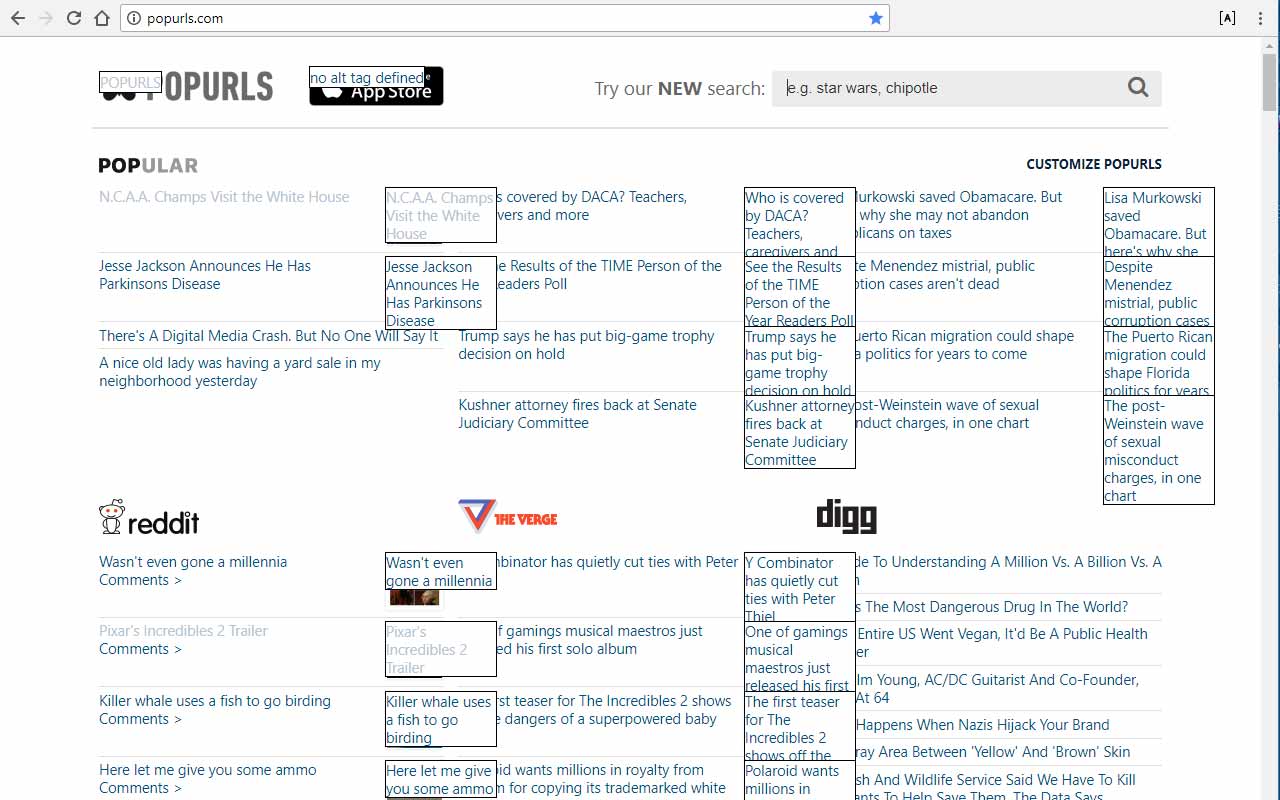Open Comments under 'Here let me give you some ammo'
Screen dimensions: 1280x800
(x=140, y=788)
